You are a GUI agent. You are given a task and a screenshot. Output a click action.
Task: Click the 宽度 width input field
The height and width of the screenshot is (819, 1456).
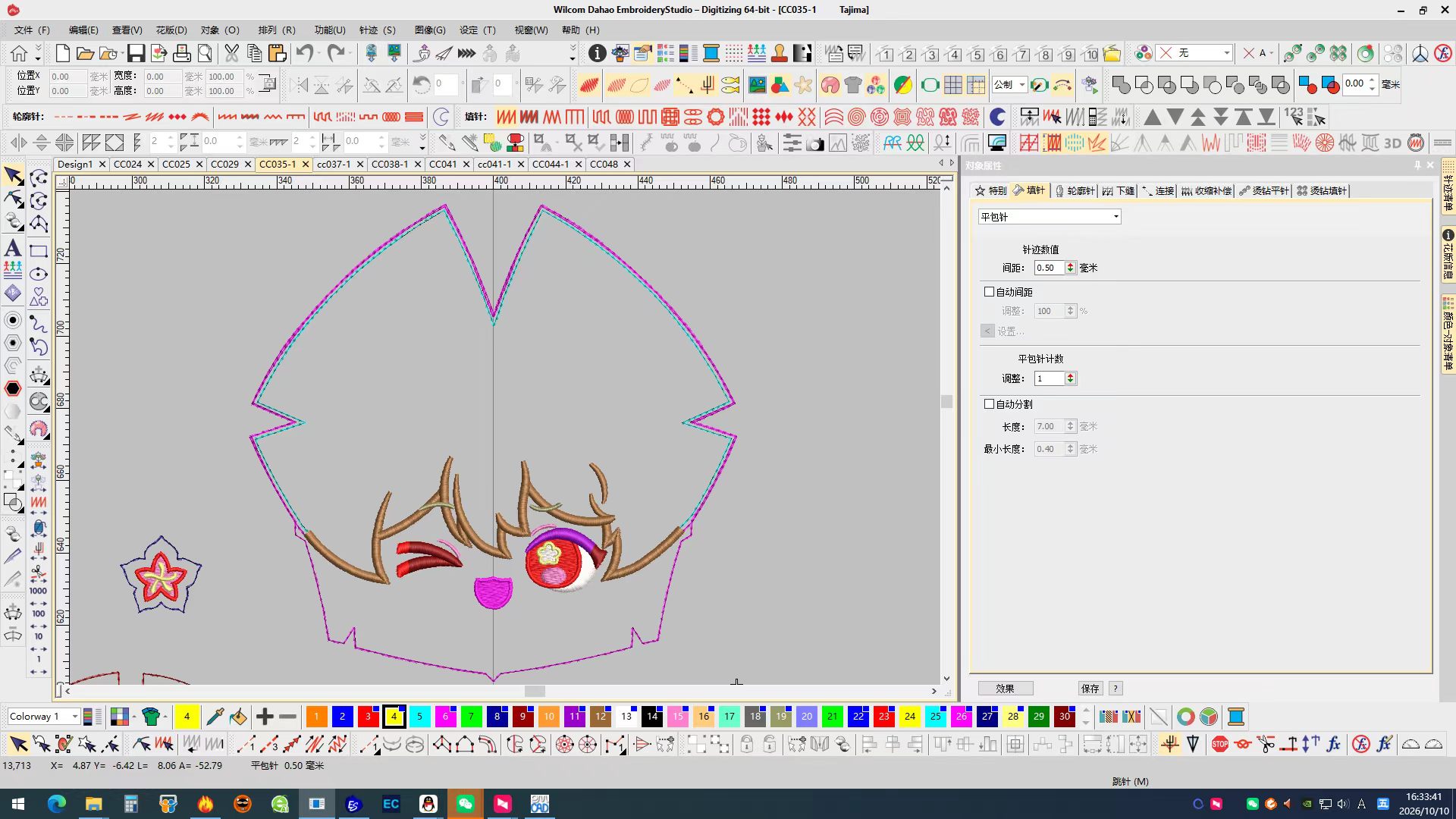click(x=163, y=77)
